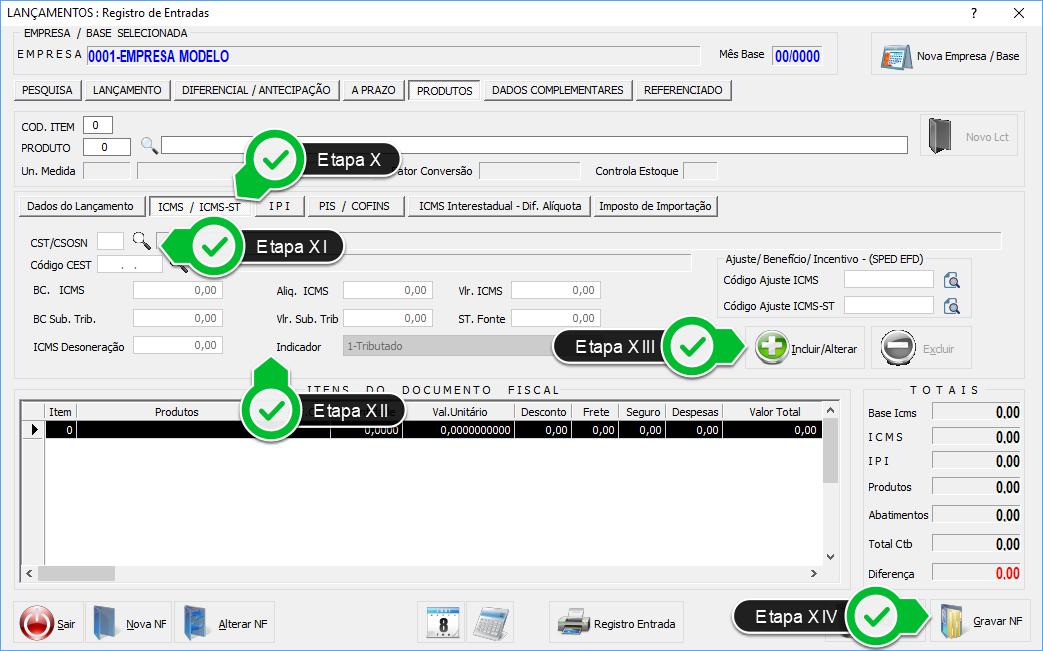Click Alterar NF button

click(228, 623)
